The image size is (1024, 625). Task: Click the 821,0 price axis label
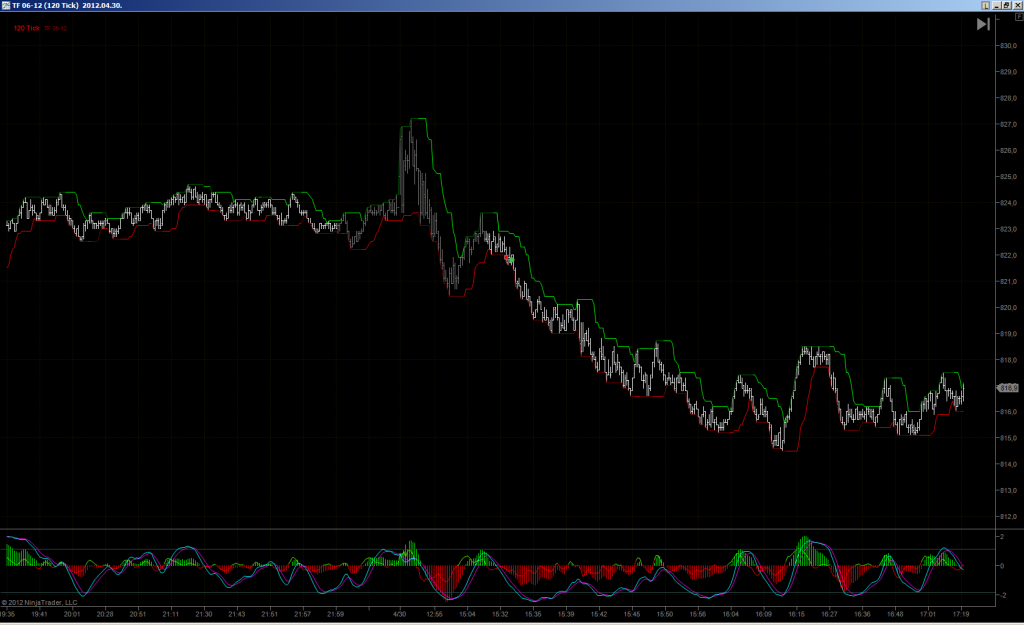point(1008,281)
